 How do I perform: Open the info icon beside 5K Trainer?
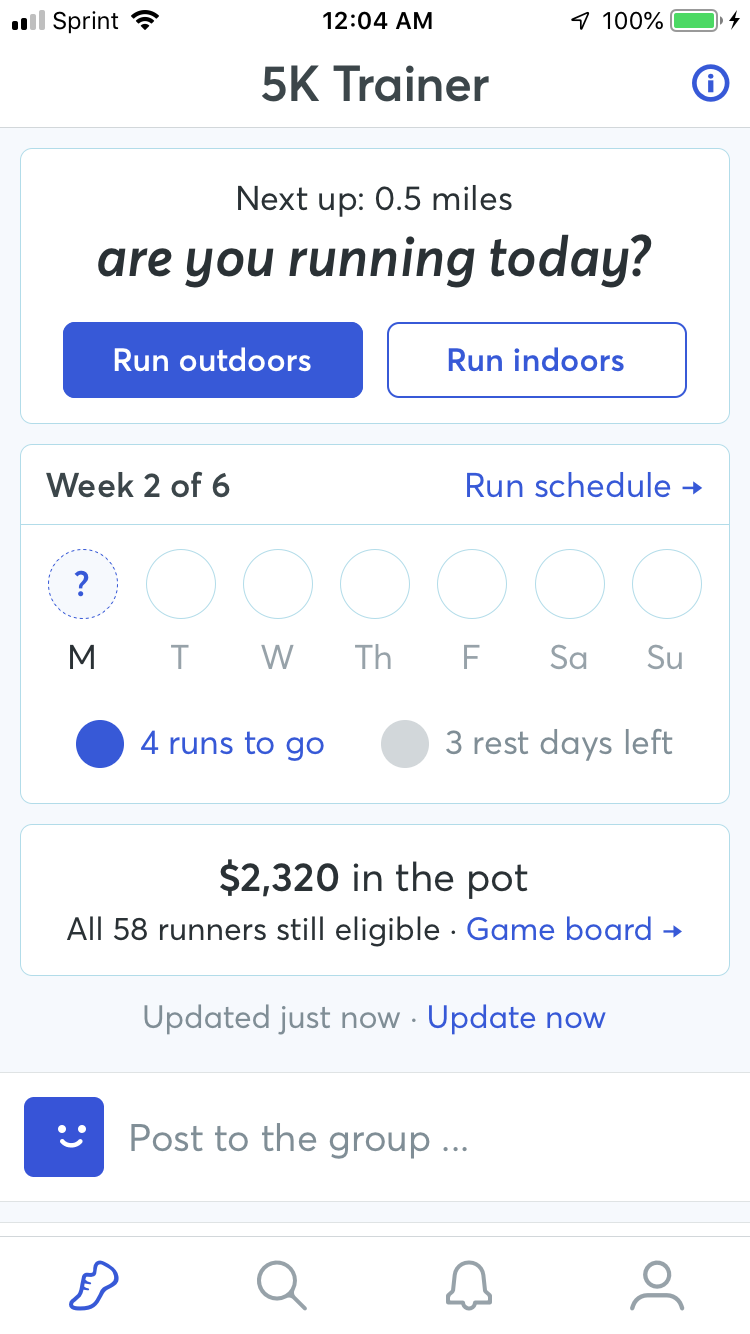pyautogui.click(x=710, y=84)
